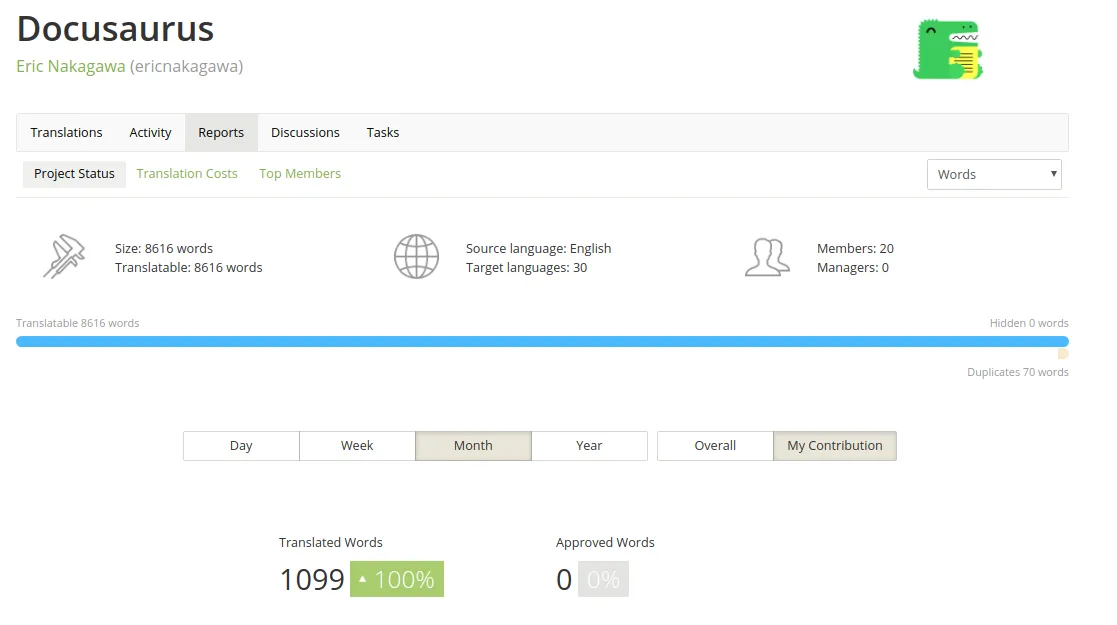
Task: Click the approved words count 0
Action: click(x=564, y=579)
